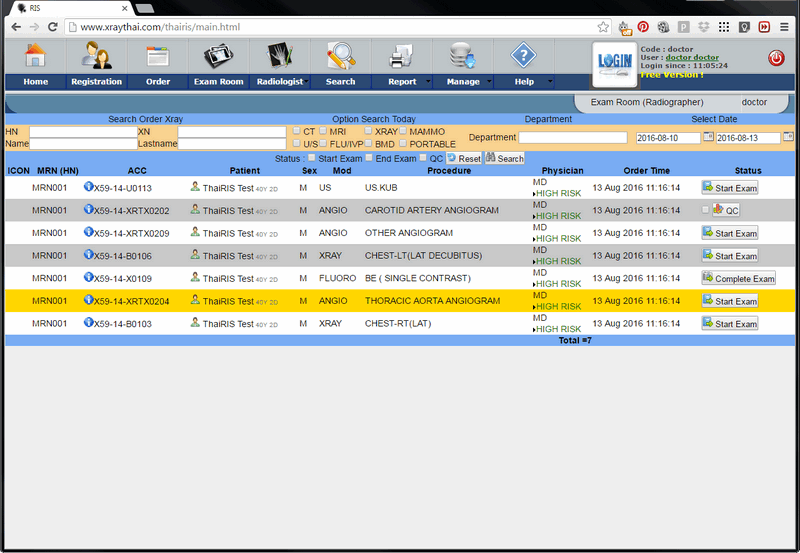Bookmark page with the star icon

603,27
